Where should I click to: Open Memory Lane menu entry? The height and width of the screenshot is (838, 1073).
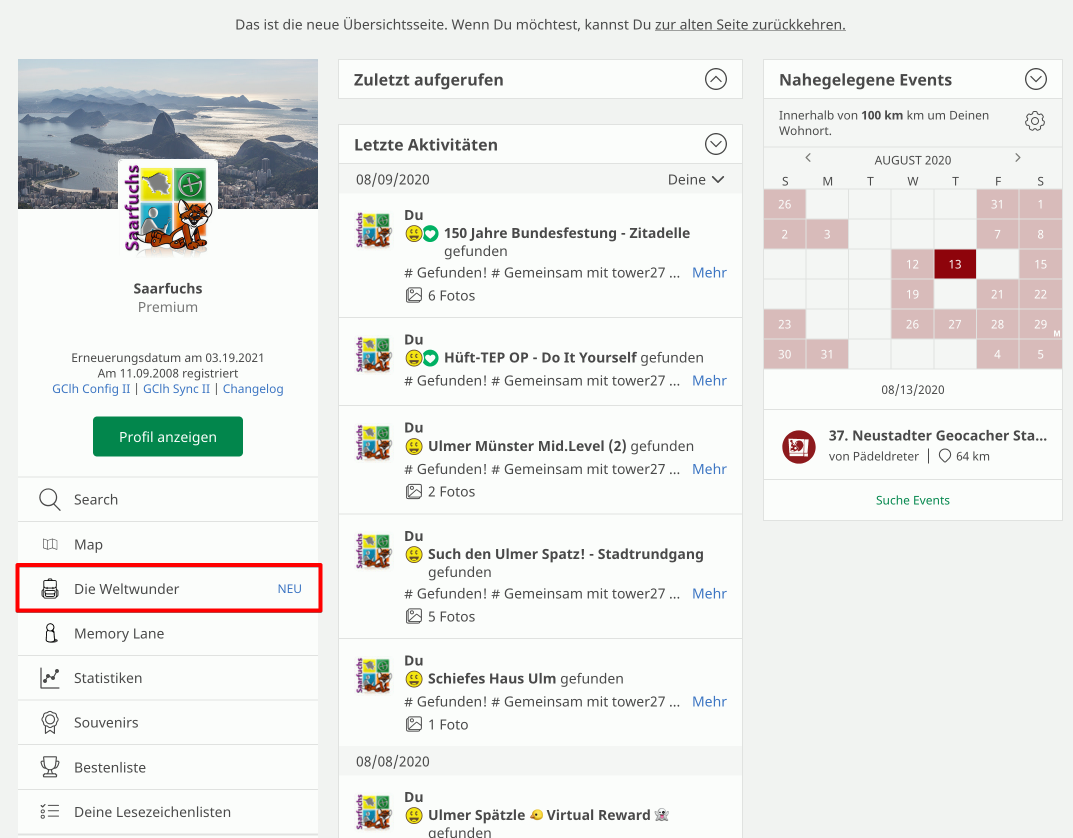coord(168,633)
